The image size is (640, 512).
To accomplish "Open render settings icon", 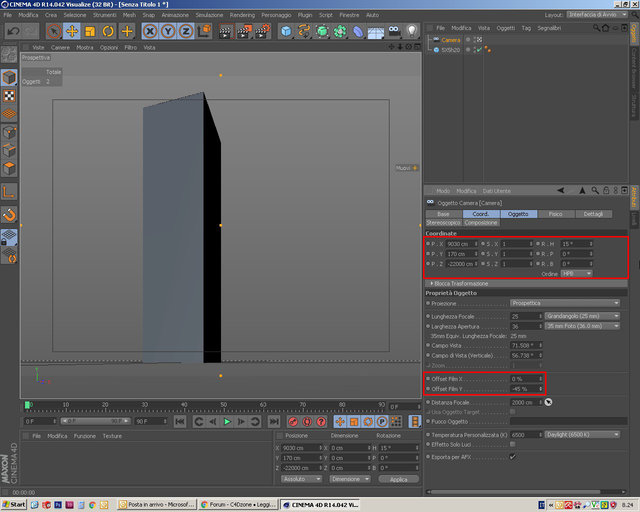I will 262,31.
